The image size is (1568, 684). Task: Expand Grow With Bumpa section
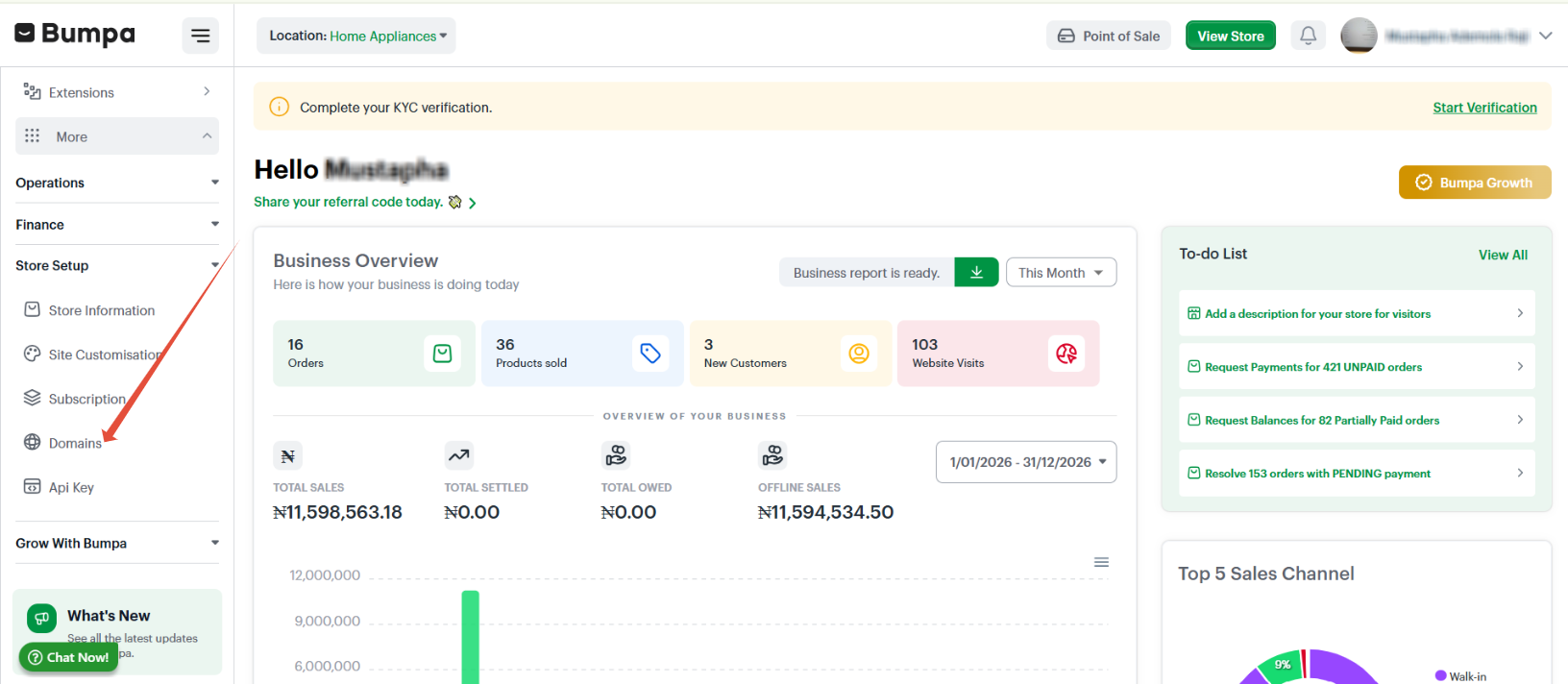(x=116, y=543)
